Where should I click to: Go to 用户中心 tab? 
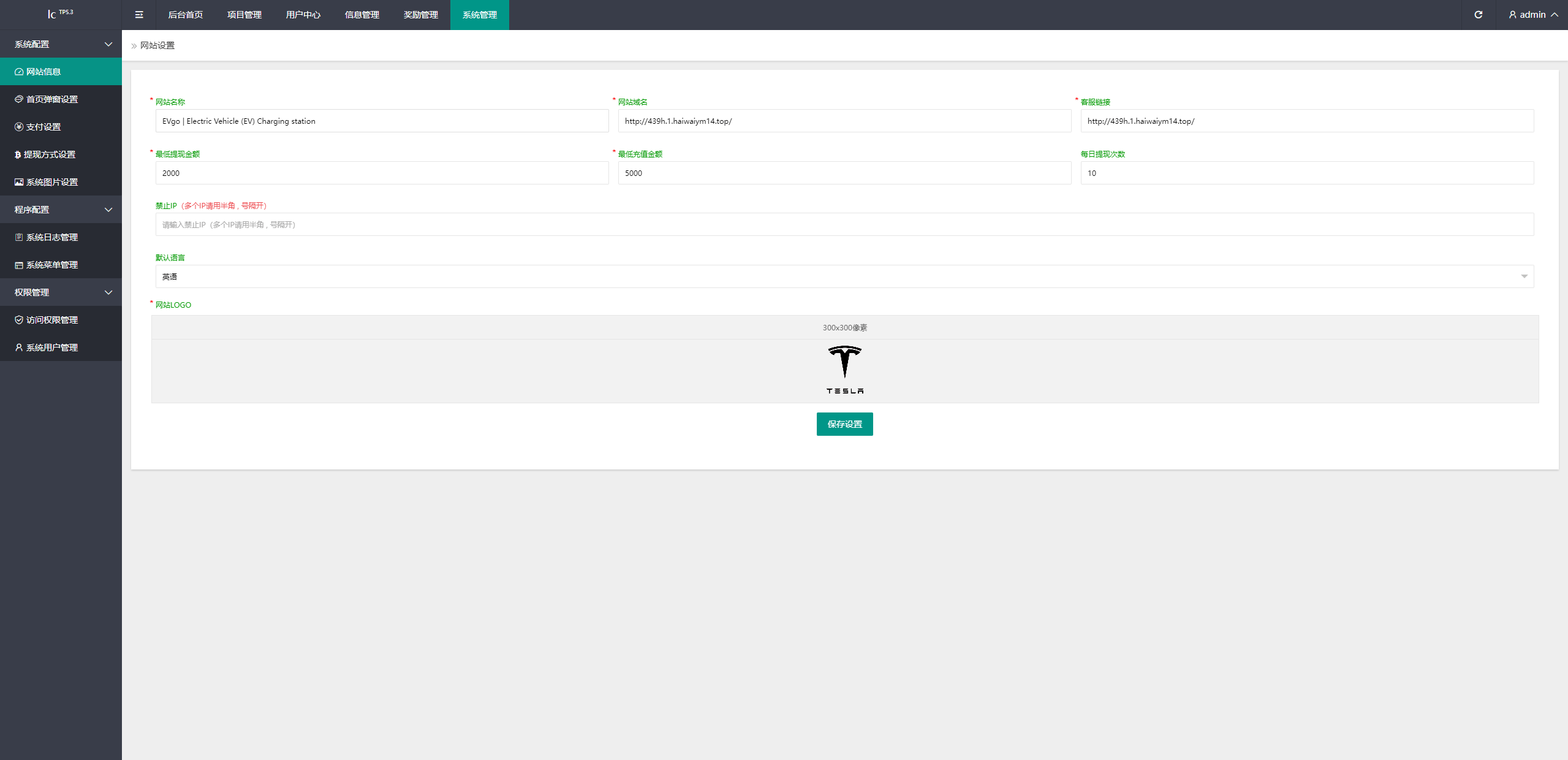click(x=303, y=15)
